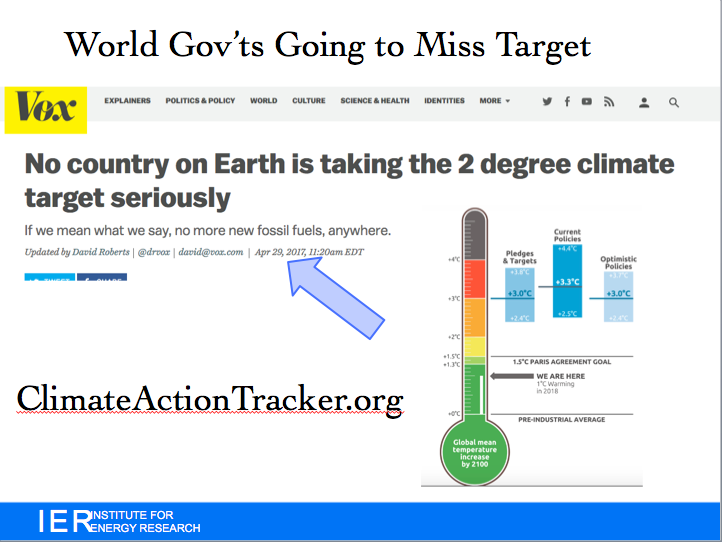Open Vox's Facebook page icon

tap(567, 102)
